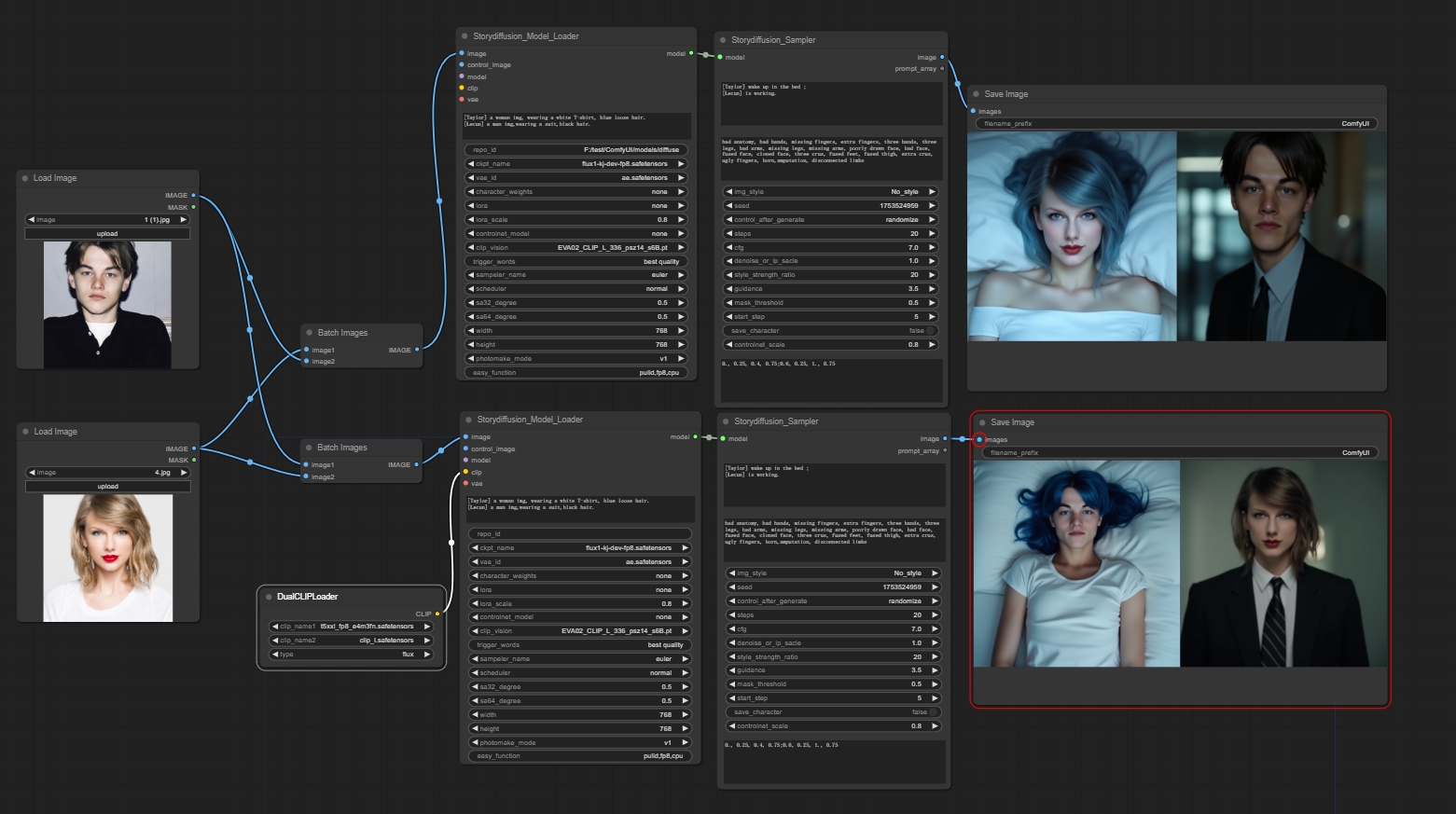Open clip_vision dropdown in lower Model Loader
1456x814 pixels.
click(x=580, y=630)
